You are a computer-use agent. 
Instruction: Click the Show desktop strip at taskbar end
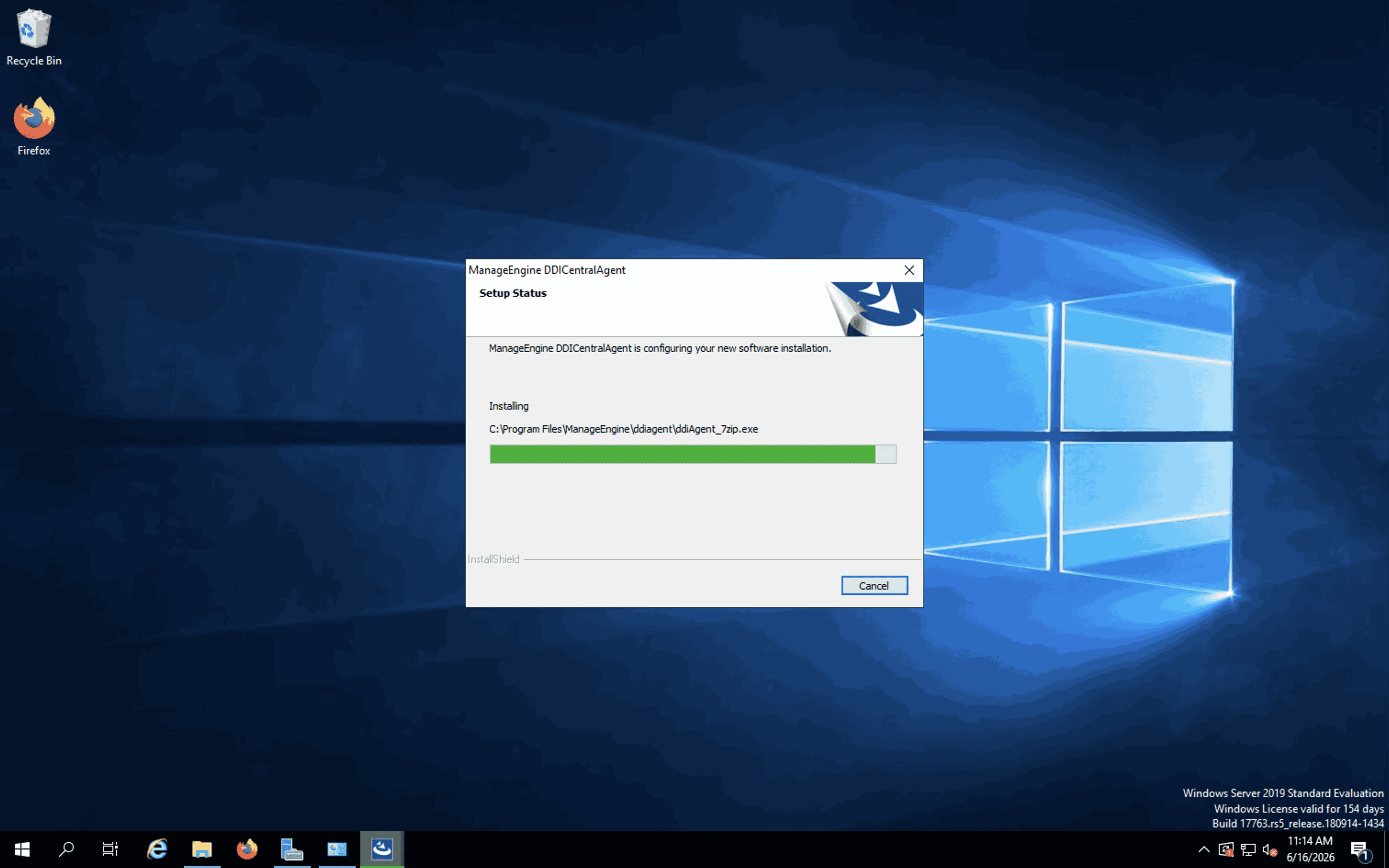point(1386,849)
